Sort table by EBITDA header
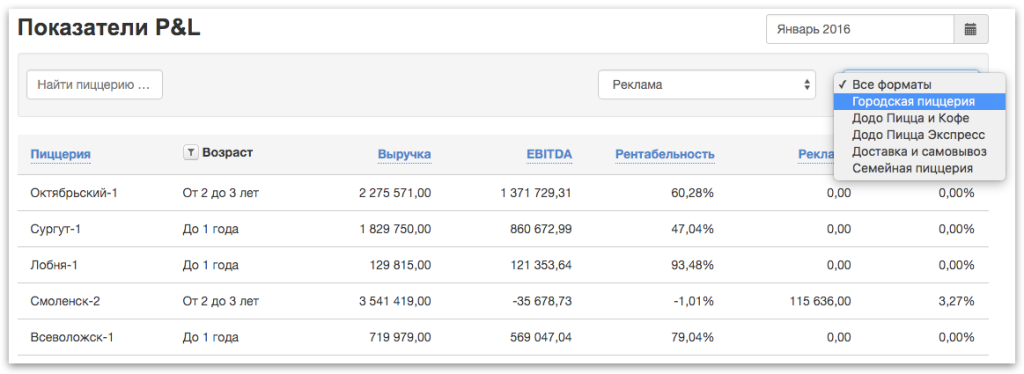 click(549, 155)
